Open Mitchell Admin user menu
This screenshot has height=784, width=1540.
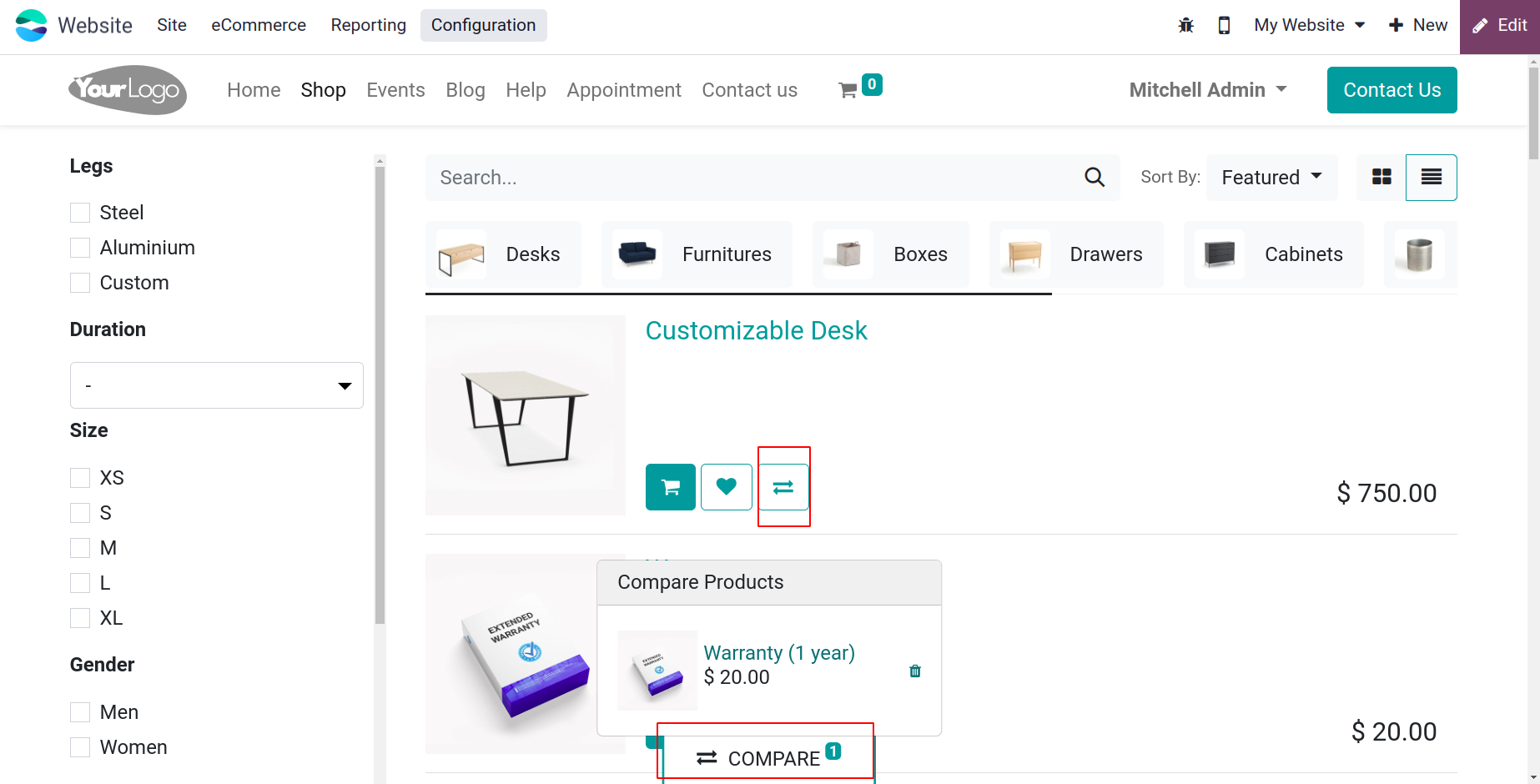point(1208,90)
